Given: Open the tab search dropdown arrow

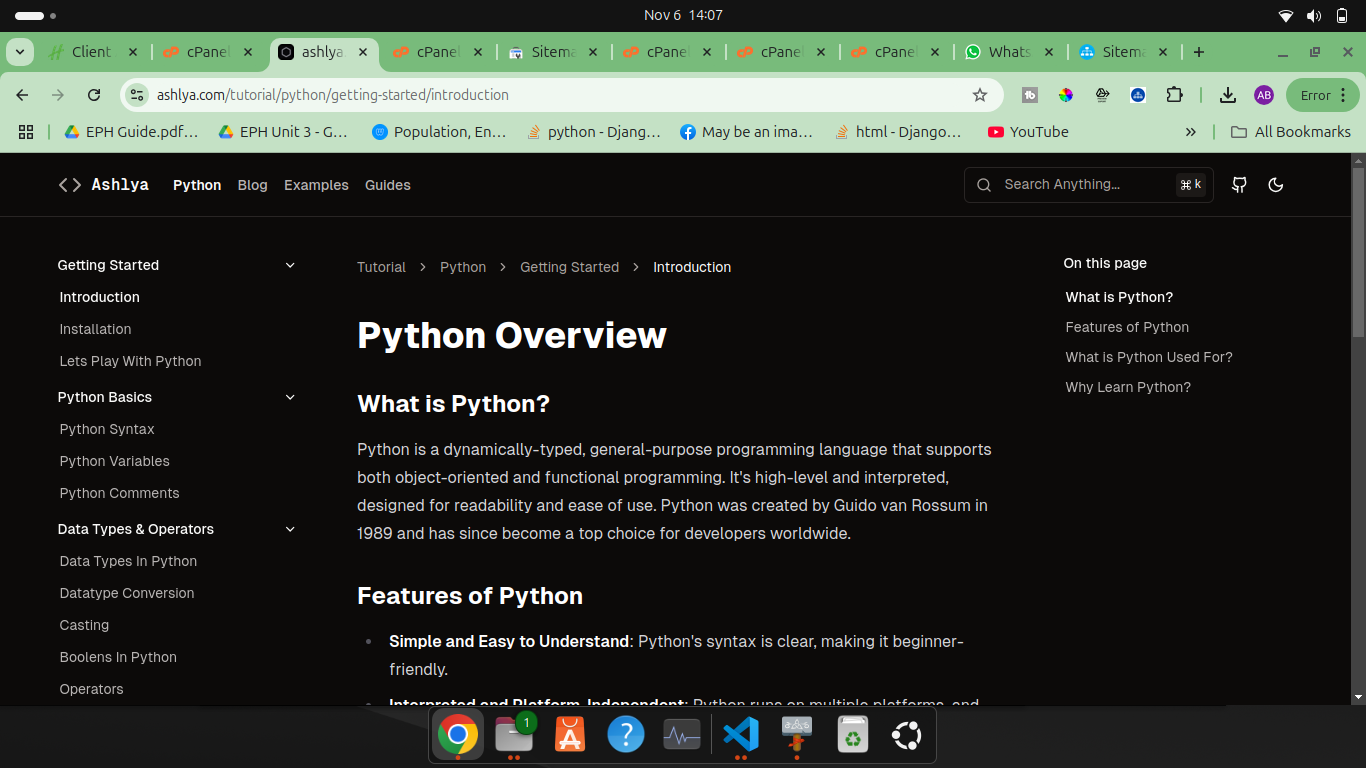Looking at the screenshot, I should pyautogui.click(x=19, y=52).
